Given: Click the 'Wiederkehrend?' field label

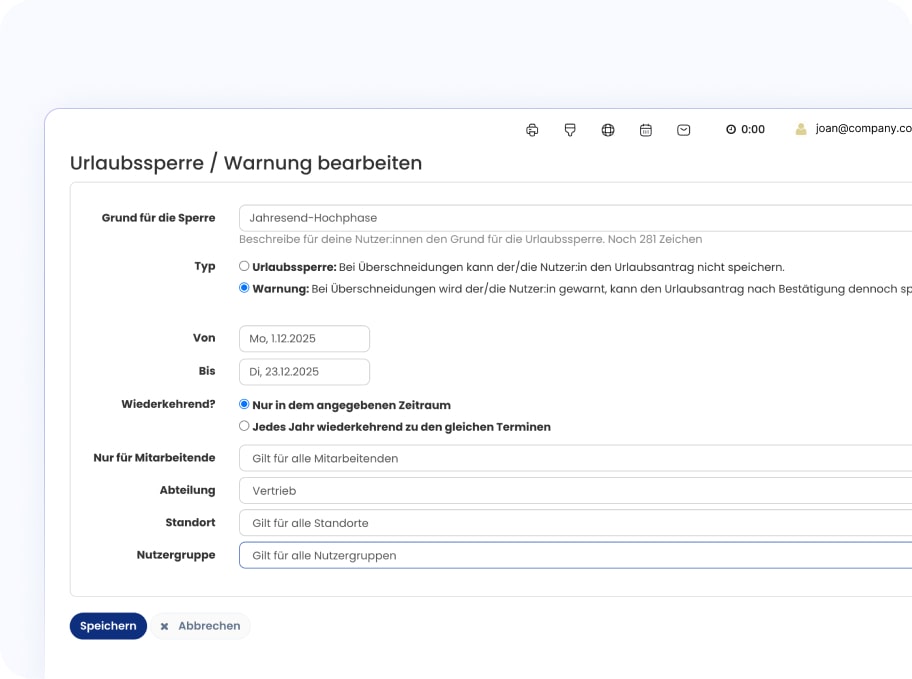Looking at the screenshot, I should [x=168, y=404].
